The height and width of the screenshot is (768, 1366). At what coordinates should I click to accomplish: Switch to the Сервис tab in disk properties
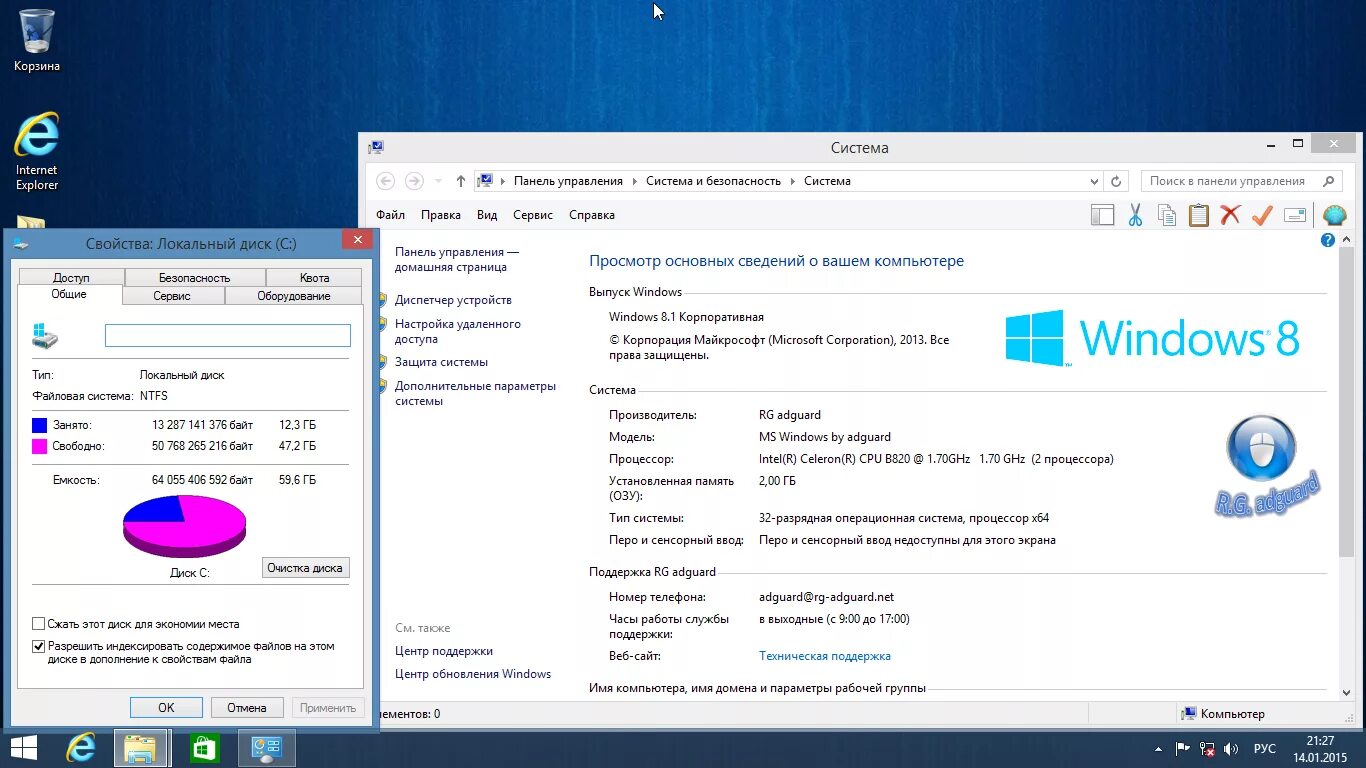click(172, 296)
